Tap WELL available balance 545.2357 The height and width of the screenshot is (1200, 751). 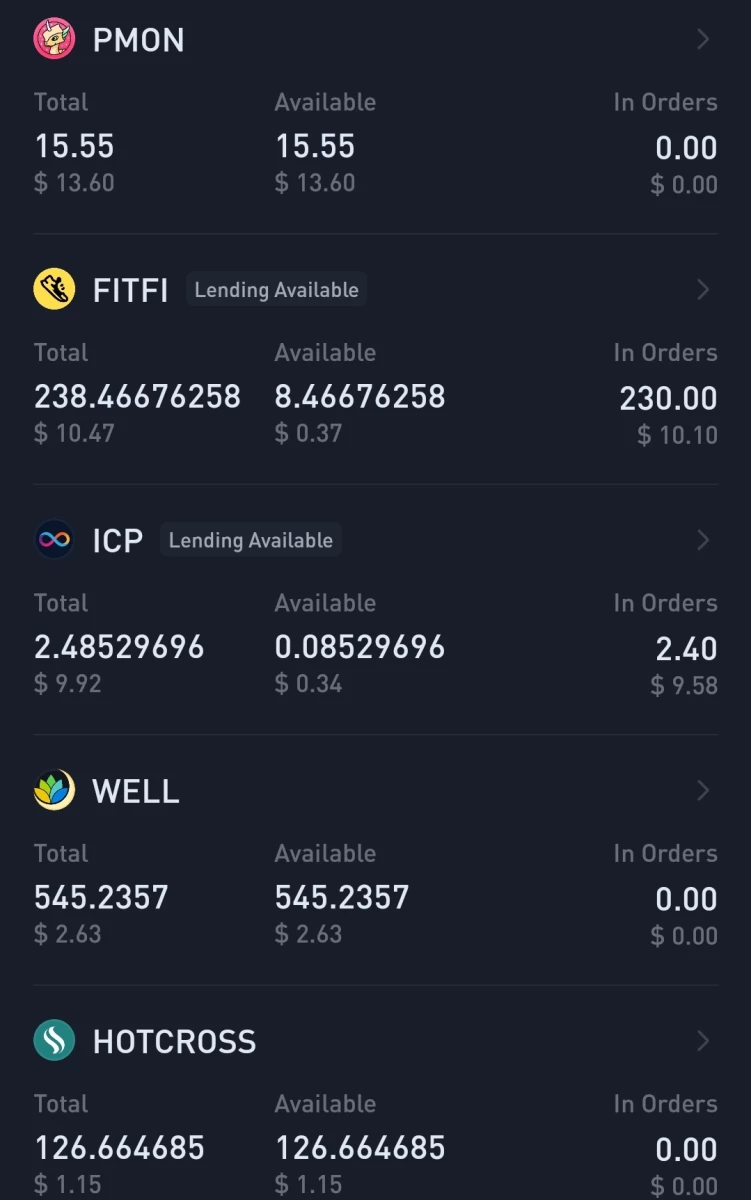coord(342,898)
